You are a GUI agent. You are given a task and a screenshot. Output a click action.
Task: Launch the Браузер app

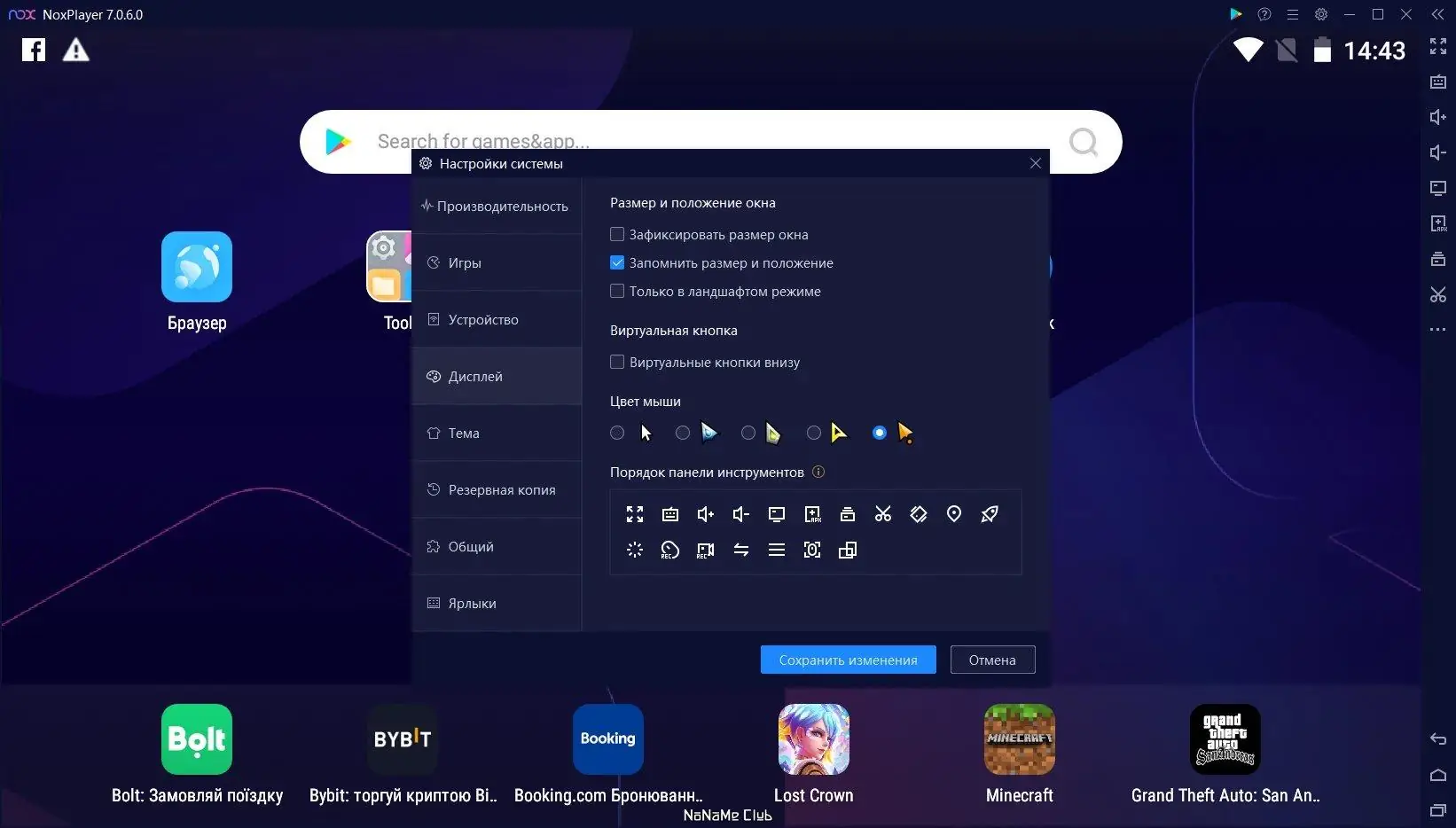(x=197, y=267)
